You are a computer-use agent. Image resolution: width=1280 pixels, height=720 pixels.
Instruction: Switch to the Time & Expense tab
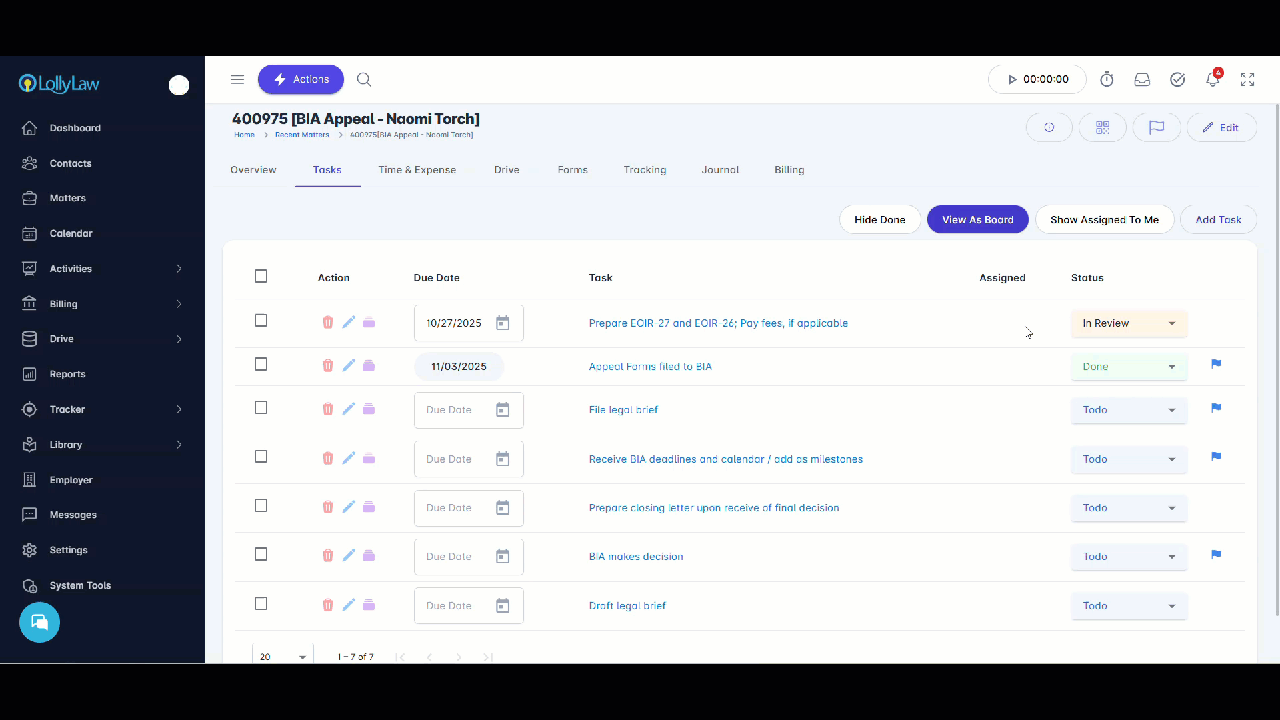[x=417, y=170]
